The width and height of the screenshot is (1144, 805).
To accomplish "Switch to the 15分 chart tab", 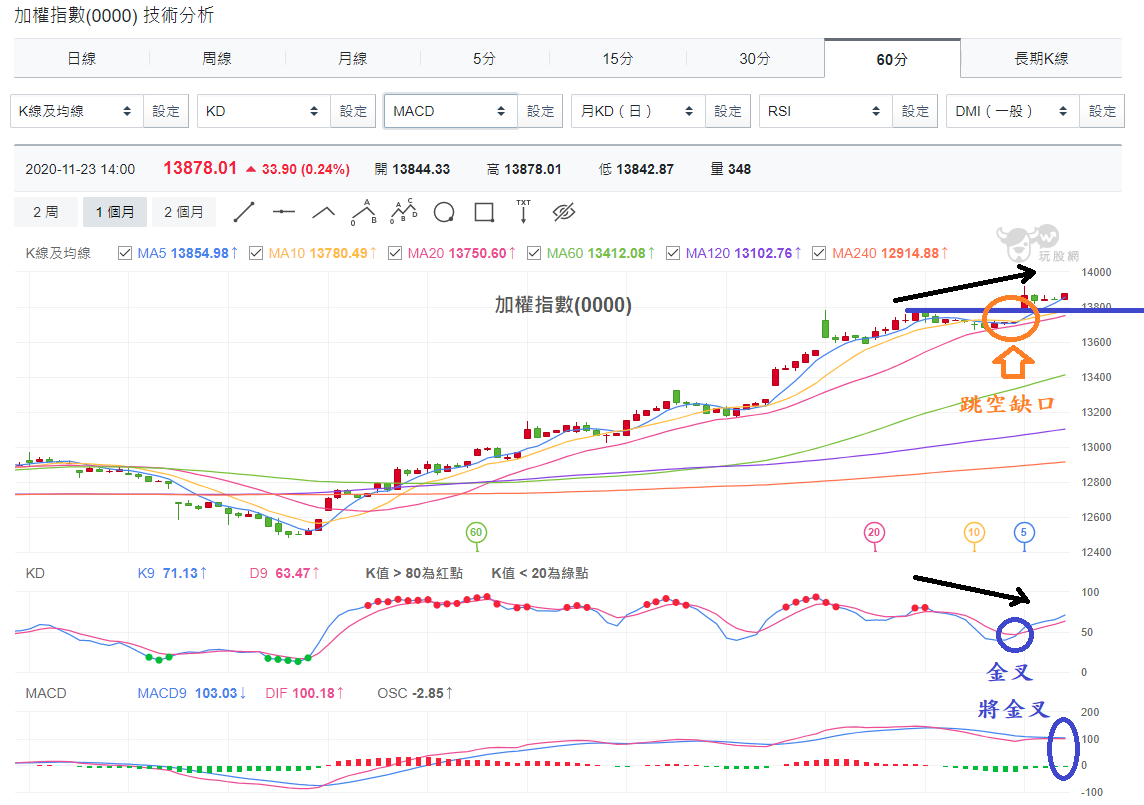I will [x=617, y=58].
